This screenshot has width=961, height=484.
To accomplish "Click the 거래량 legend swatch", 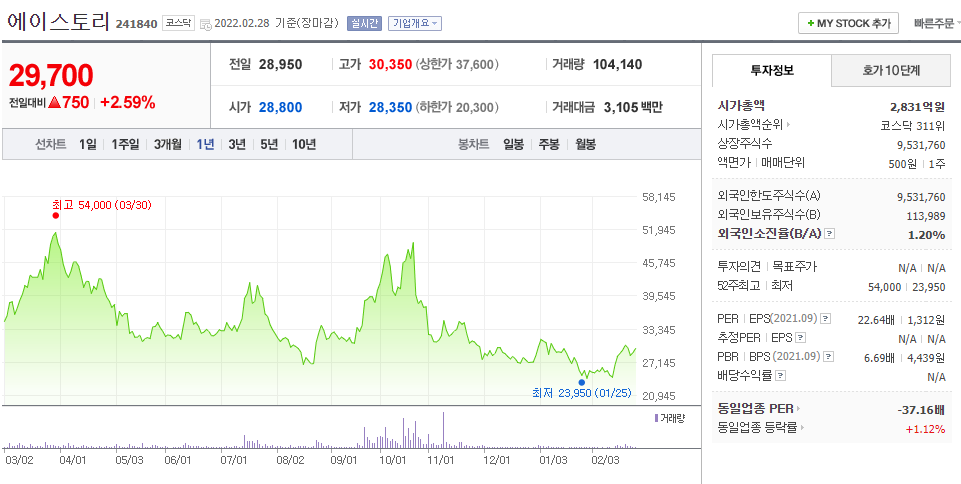I will [x=657, y=418].
